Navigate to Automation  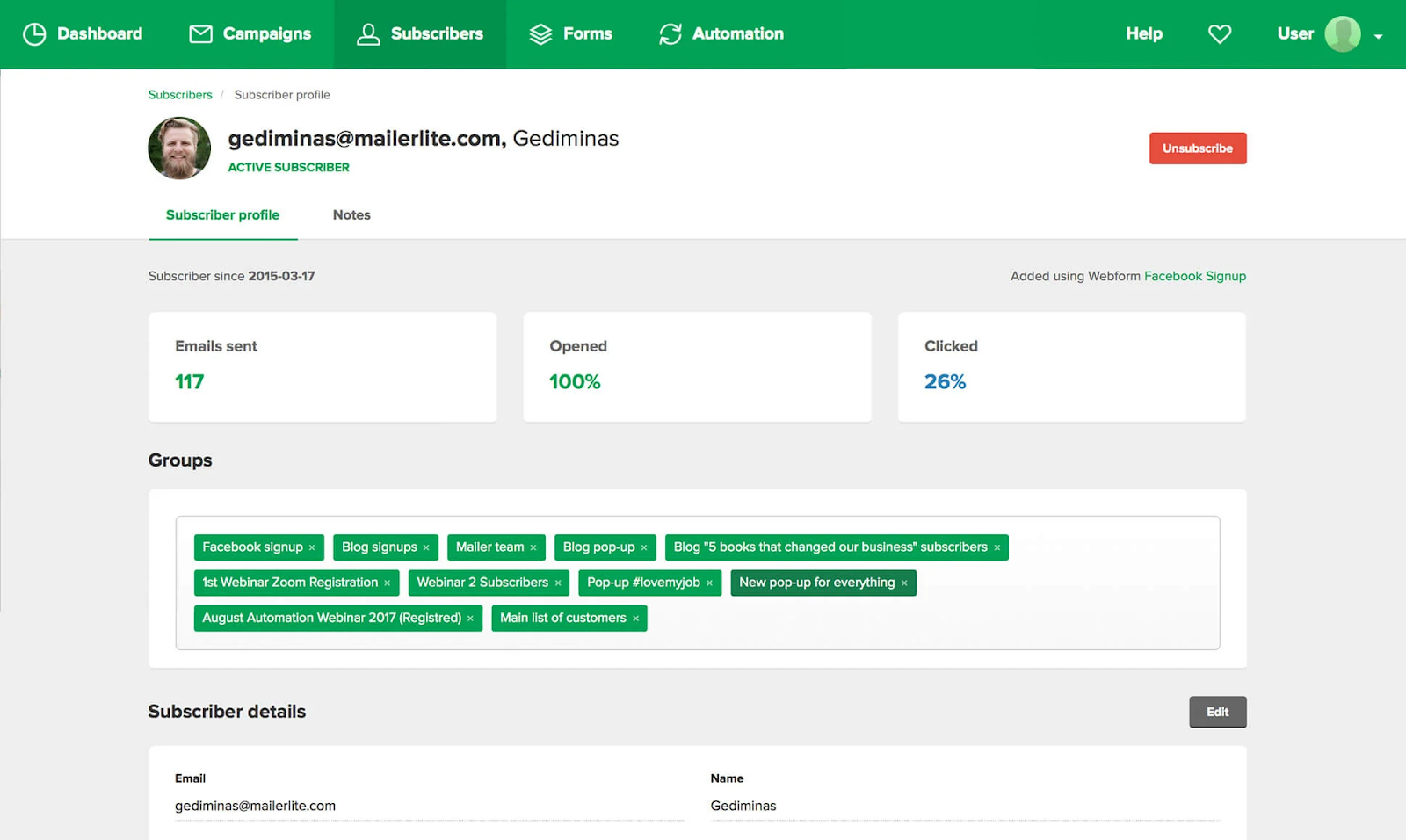pyautogui.click(x=721, y=34)
